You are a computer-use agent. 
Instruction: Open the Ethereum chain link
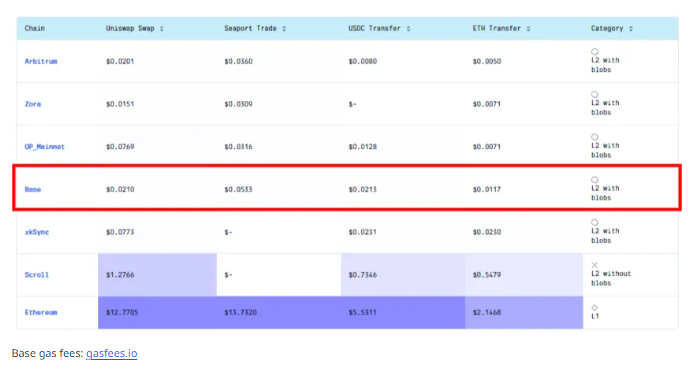[x=41, y=313]
